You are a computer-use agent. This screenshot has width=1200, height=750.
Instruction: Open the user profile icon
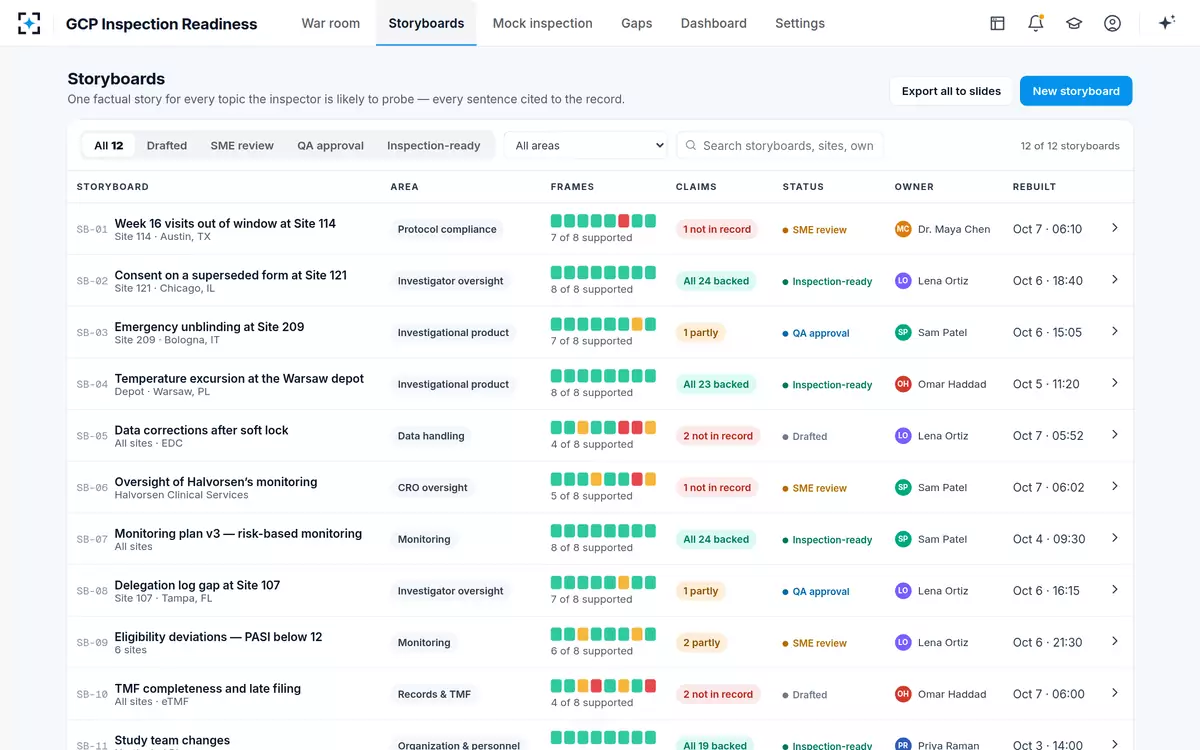click(x=1112, y=23)
